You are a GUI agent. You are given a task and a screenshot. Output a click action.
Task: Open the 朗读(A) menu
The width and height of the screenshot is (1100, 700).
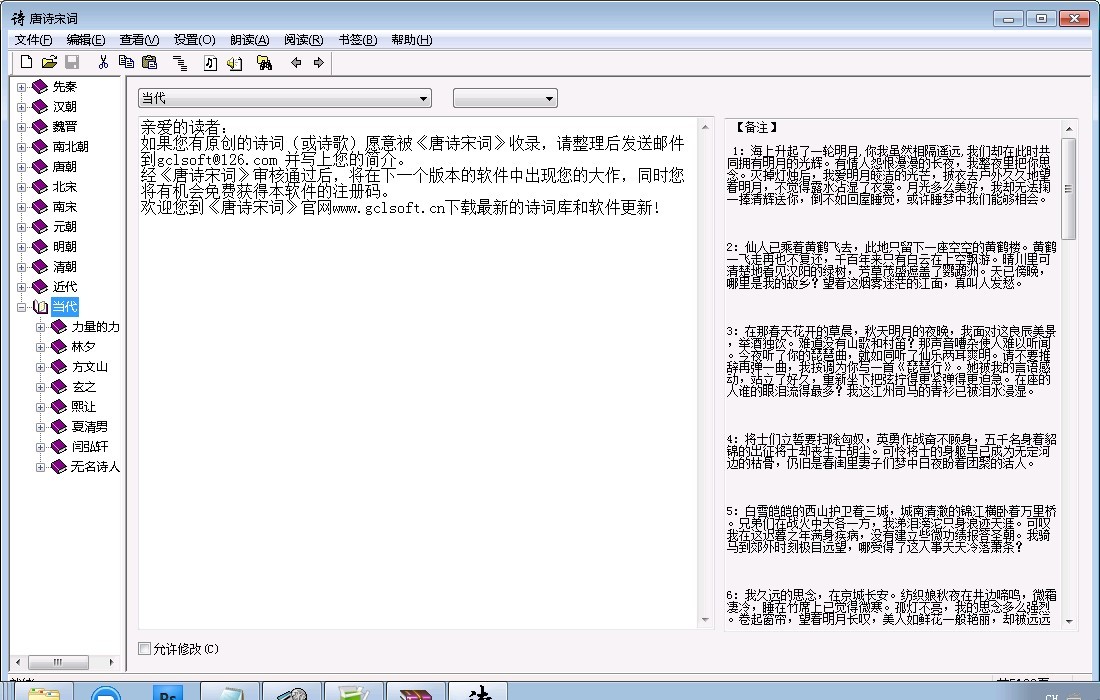(249, 40)
